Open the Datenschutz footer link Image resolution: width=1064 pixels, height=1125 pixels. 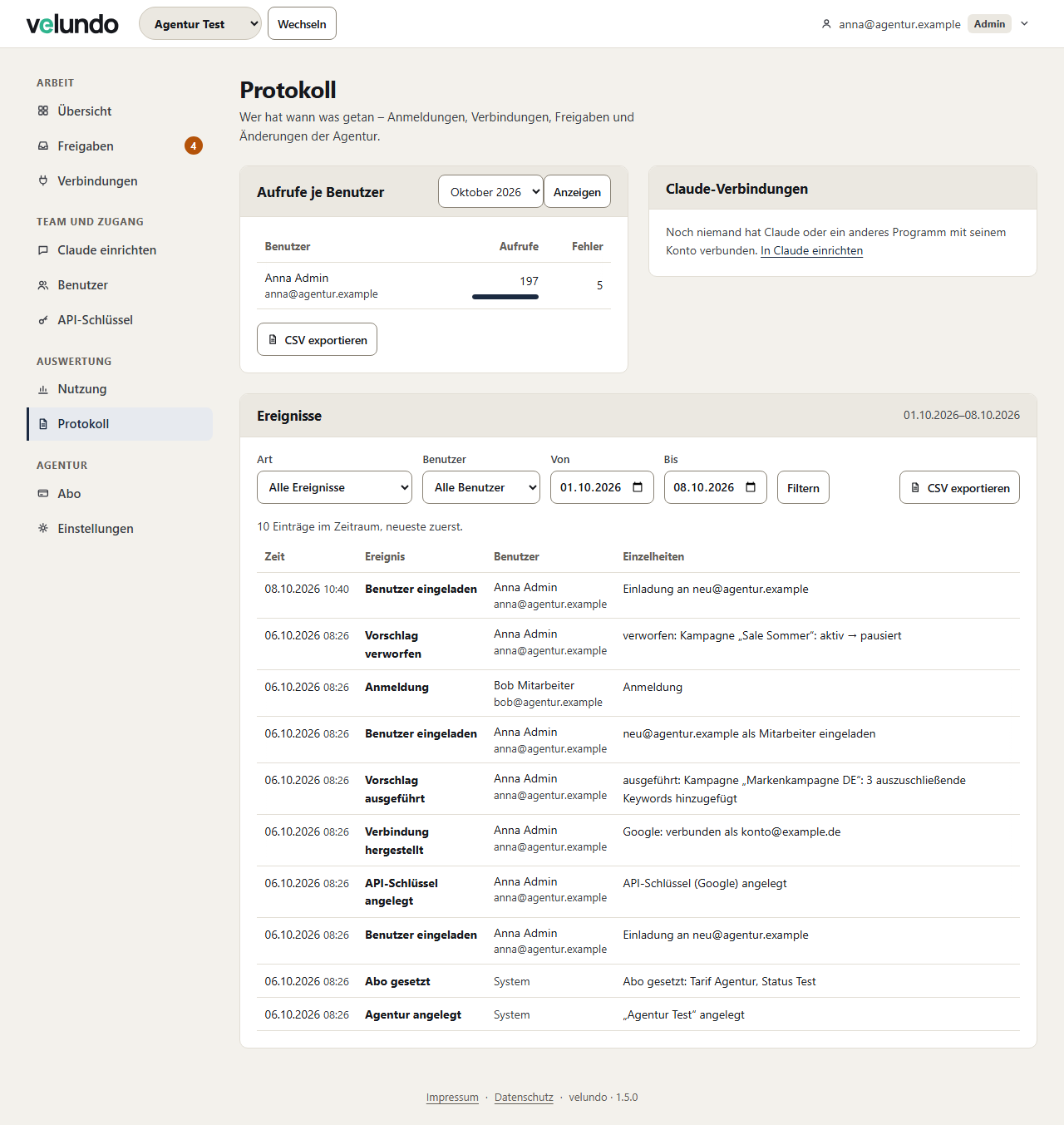[x=524, y=1097]
